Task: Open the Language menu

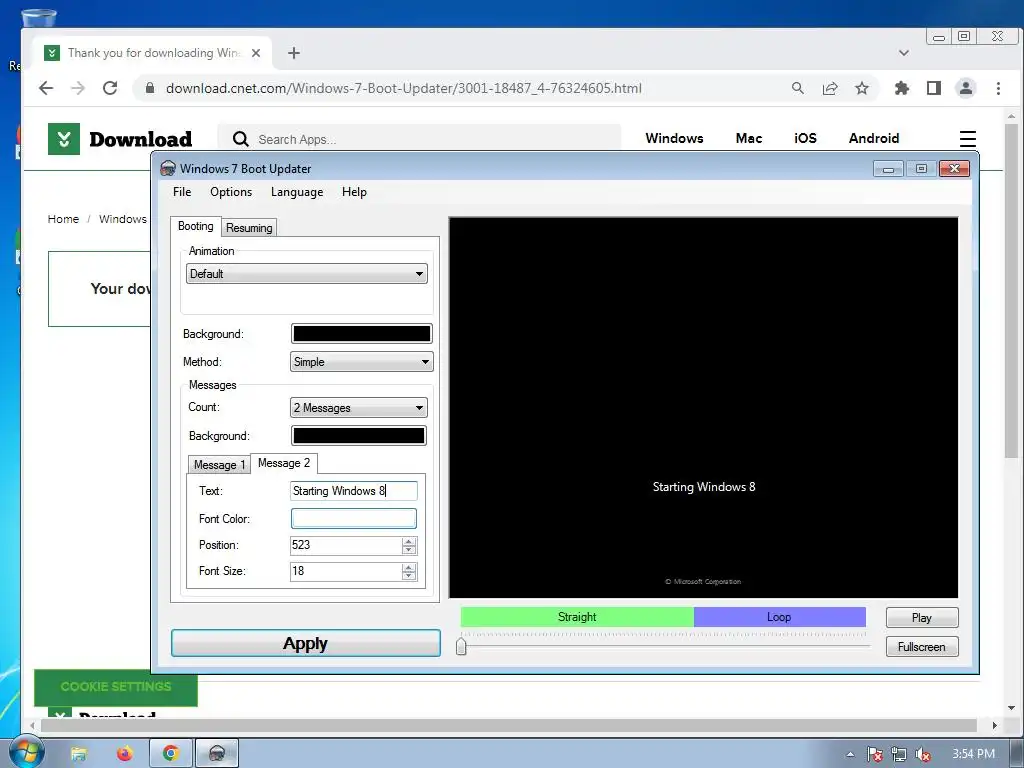Action: [x=297, y=192]
